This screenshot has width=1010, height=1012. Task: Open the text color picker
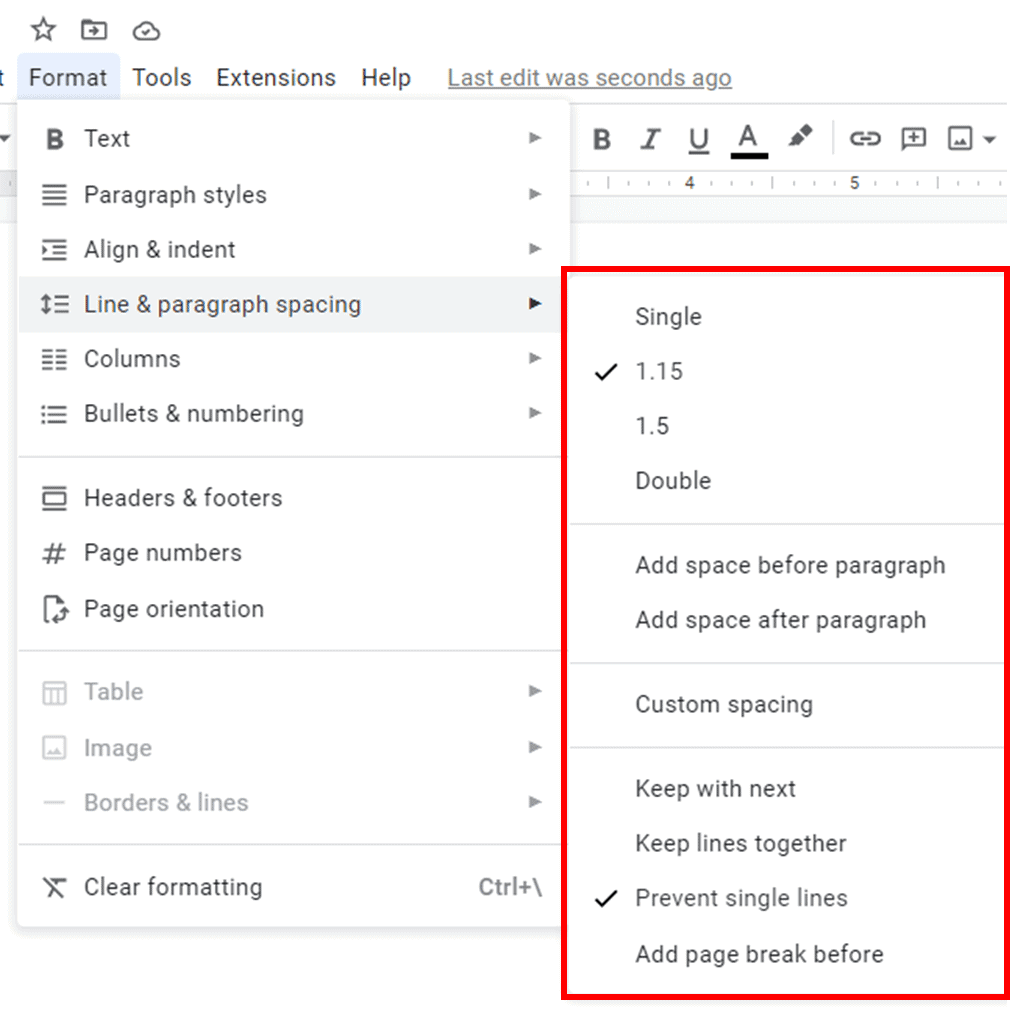point(748,139)
